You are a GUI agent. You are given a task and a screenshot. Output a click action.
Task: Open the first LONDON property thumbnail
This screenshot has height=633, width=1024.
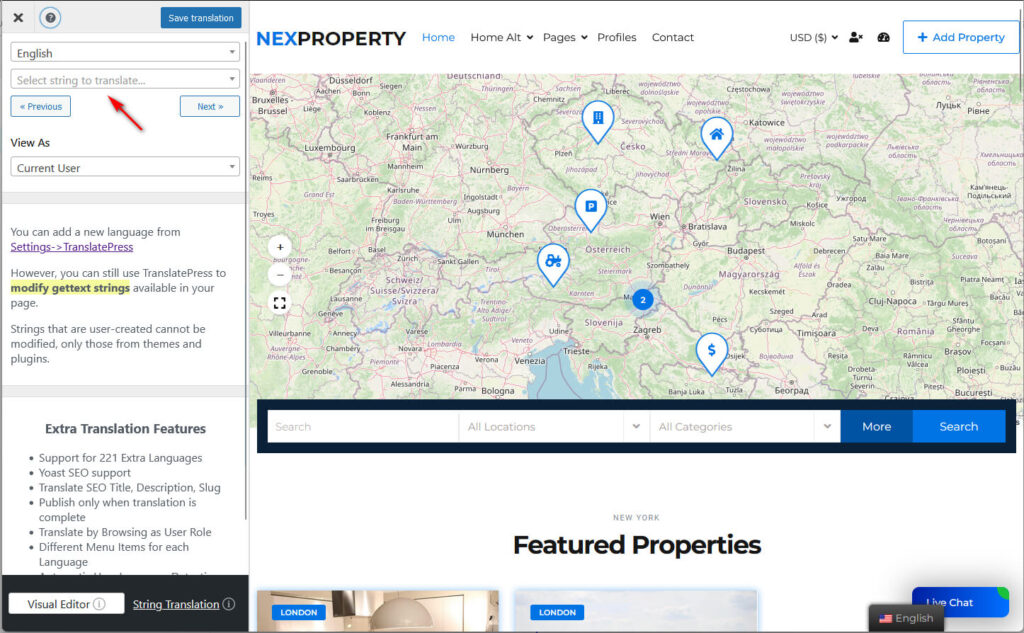[x=377, y=611]
